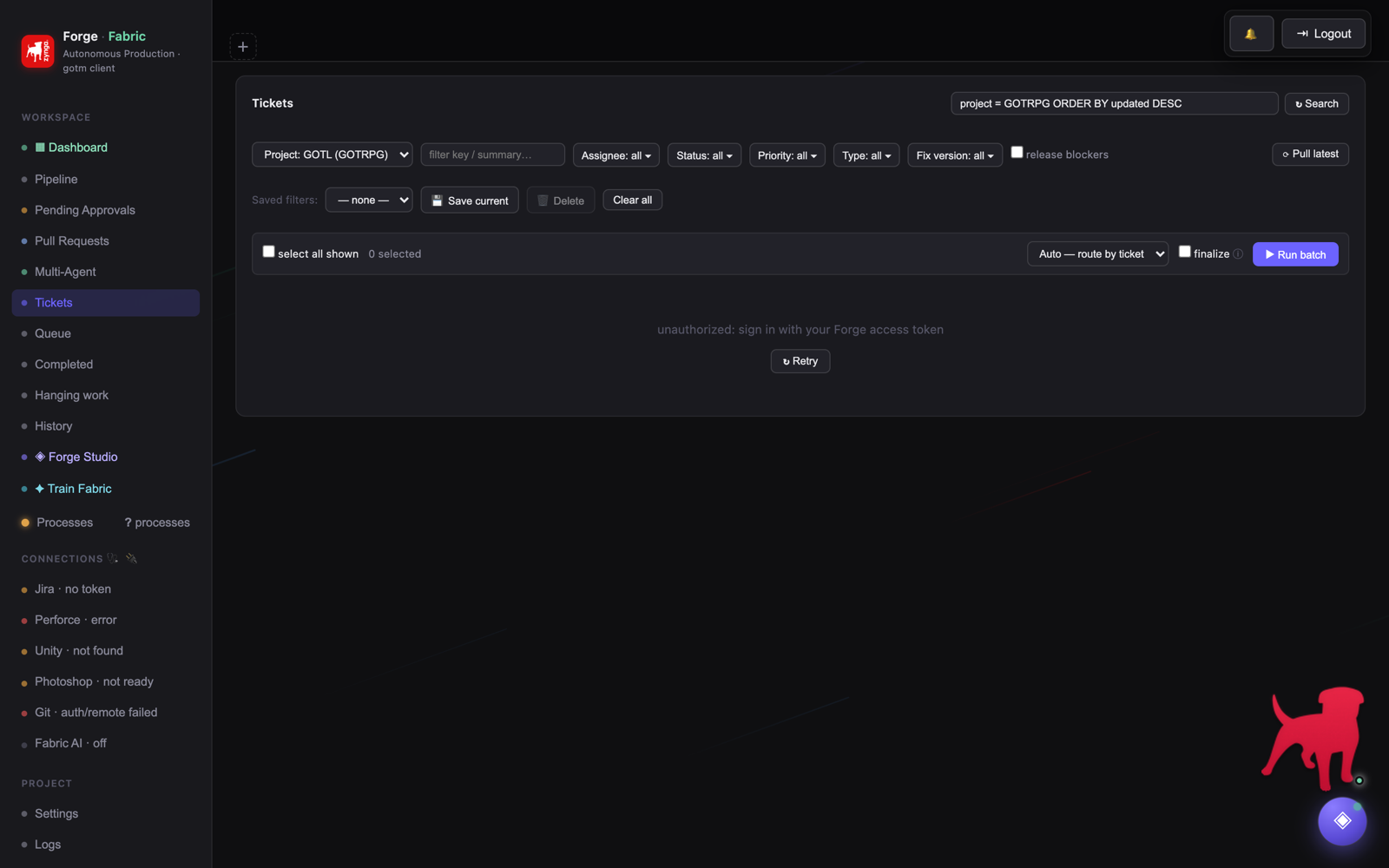Expand the Status: all filter
The width and height of the screenshot is (1389, 868).
tap(705, 155)
